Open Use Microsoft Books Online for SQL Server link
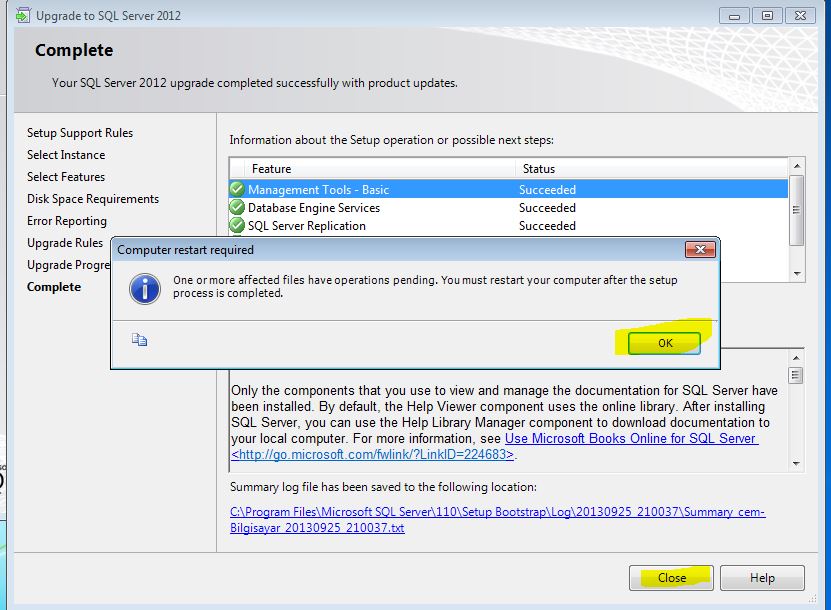This screenshot has width=831, height=610. 631,438
